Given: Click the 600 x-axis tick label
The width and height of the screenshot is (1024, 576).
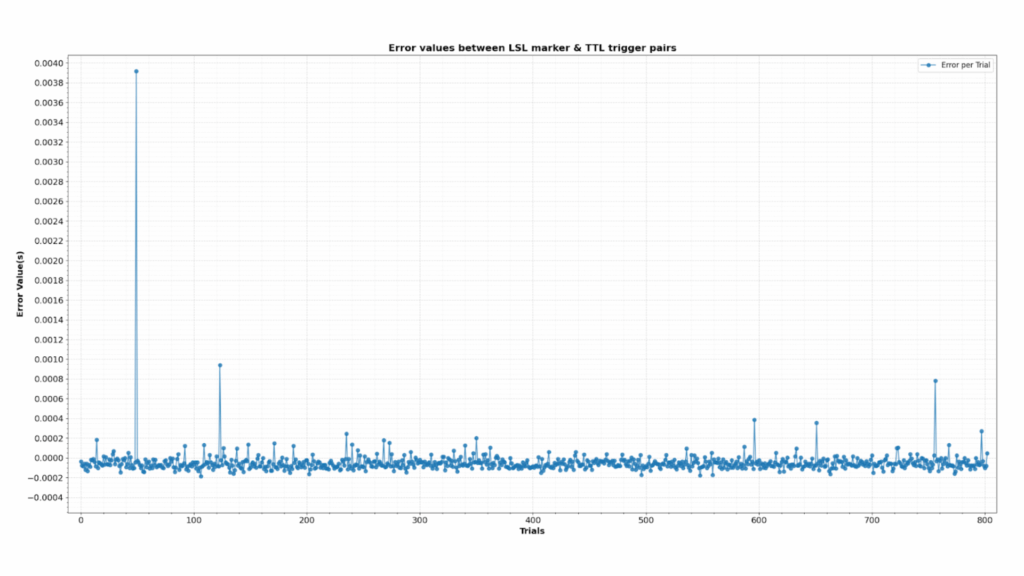Looking at the screenshot, I should point(758,520).
